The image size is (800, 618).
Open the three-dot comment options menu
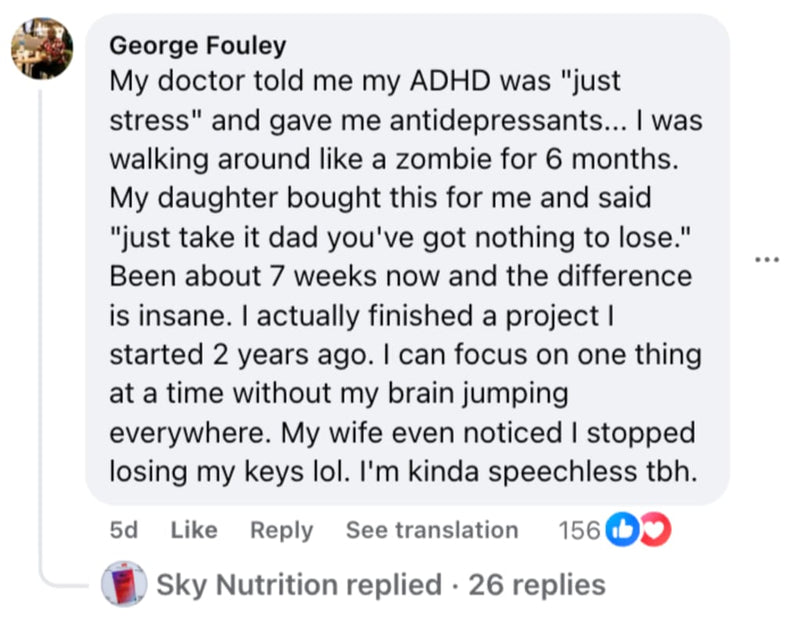coord(767,259)
